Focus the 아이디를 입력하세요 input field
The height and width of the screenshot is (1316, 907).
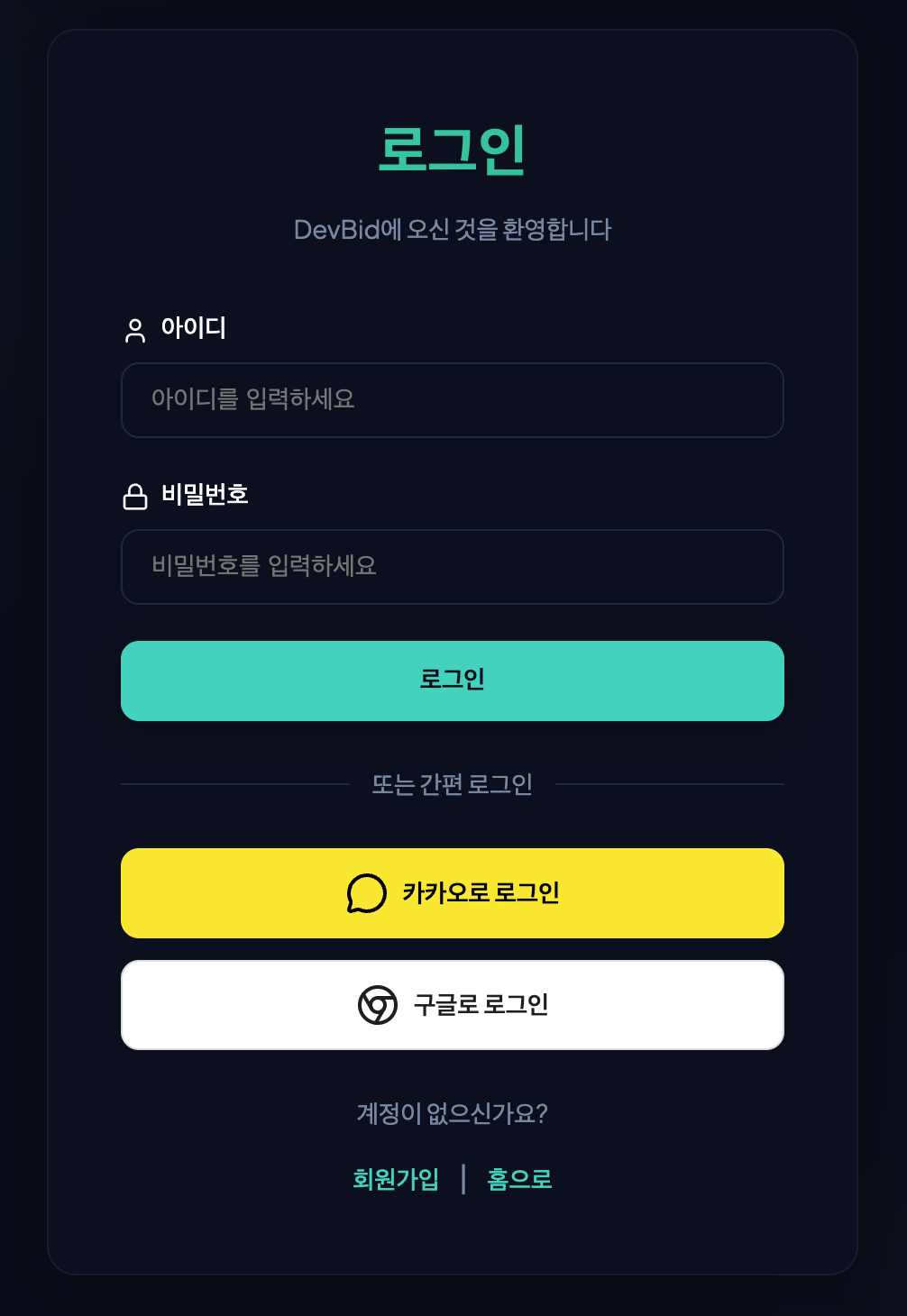click(x=453, y=400)
